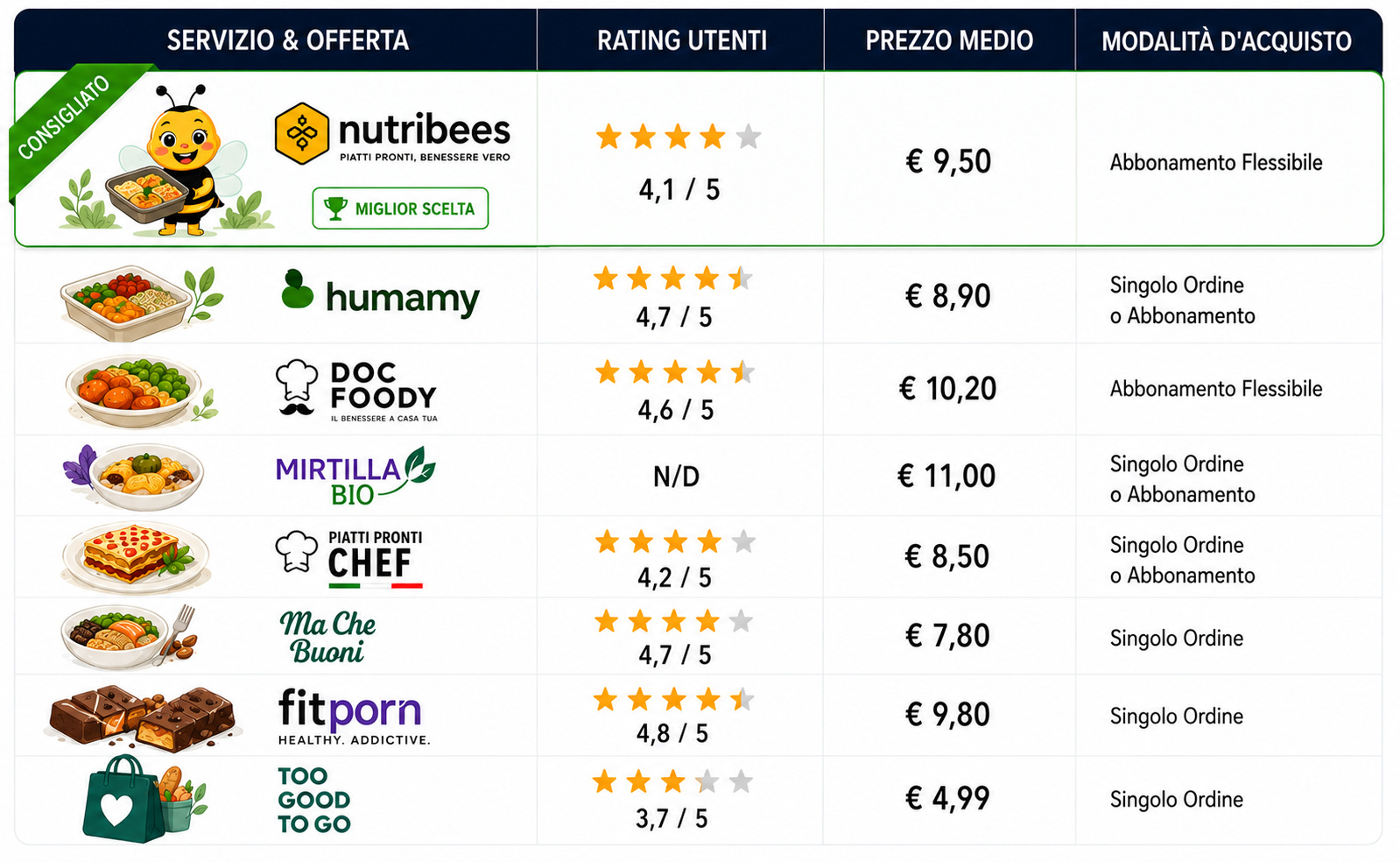Click the fitporn brand logo

(354, 715)
